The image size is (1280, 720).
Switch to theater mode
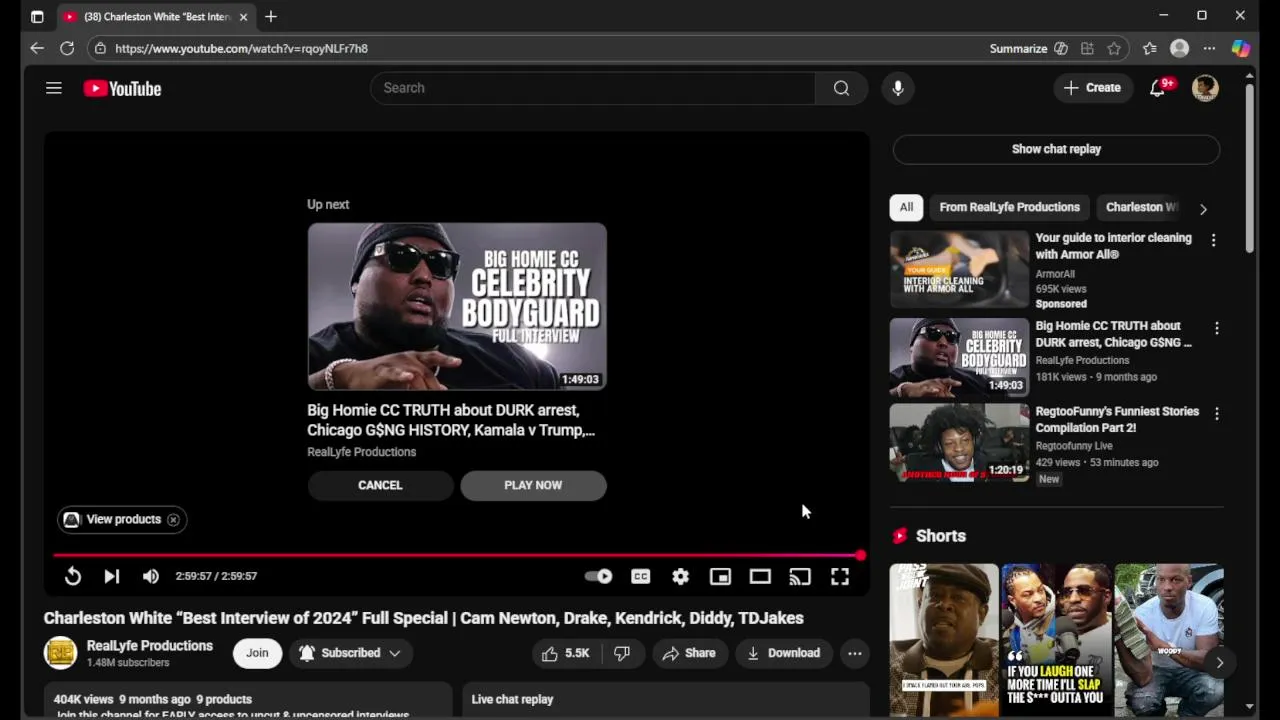pyautogui.click(x=760, y=576)
